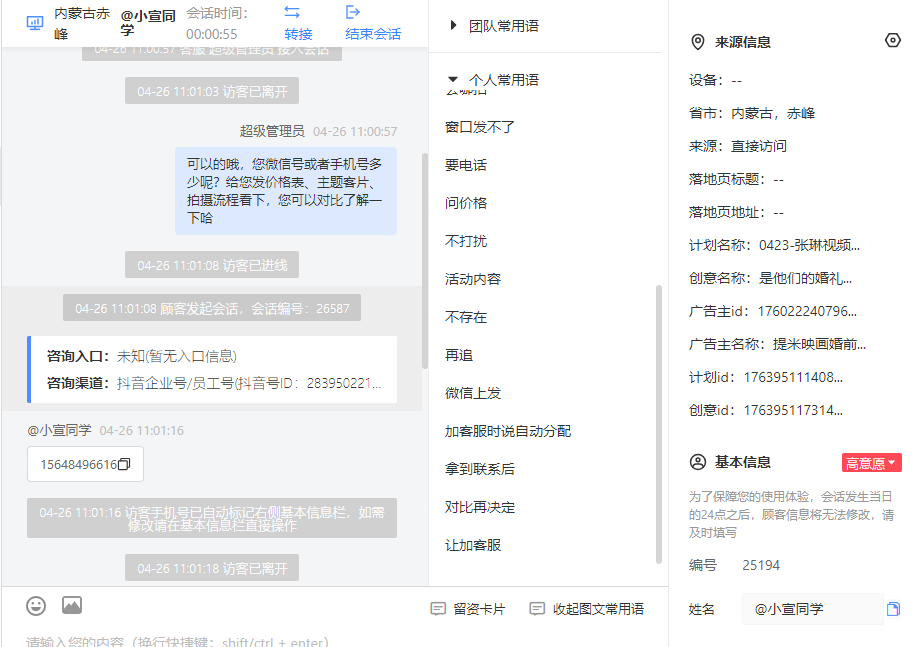Click 广告主名称 提米映画婚前 value
The image size is (919, 647).
tap(819, 344)
